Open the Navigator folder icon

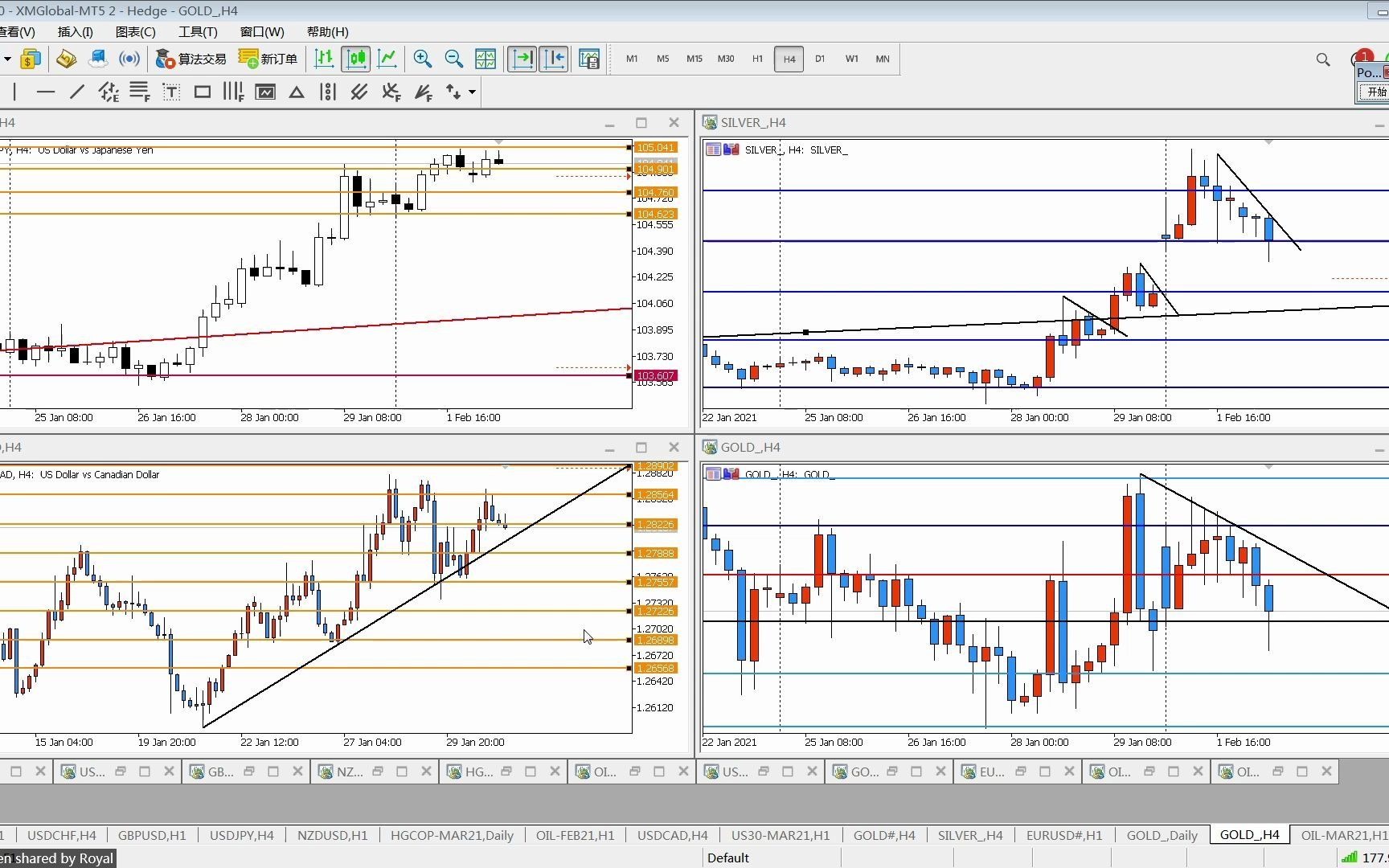[x=67, y=59]
